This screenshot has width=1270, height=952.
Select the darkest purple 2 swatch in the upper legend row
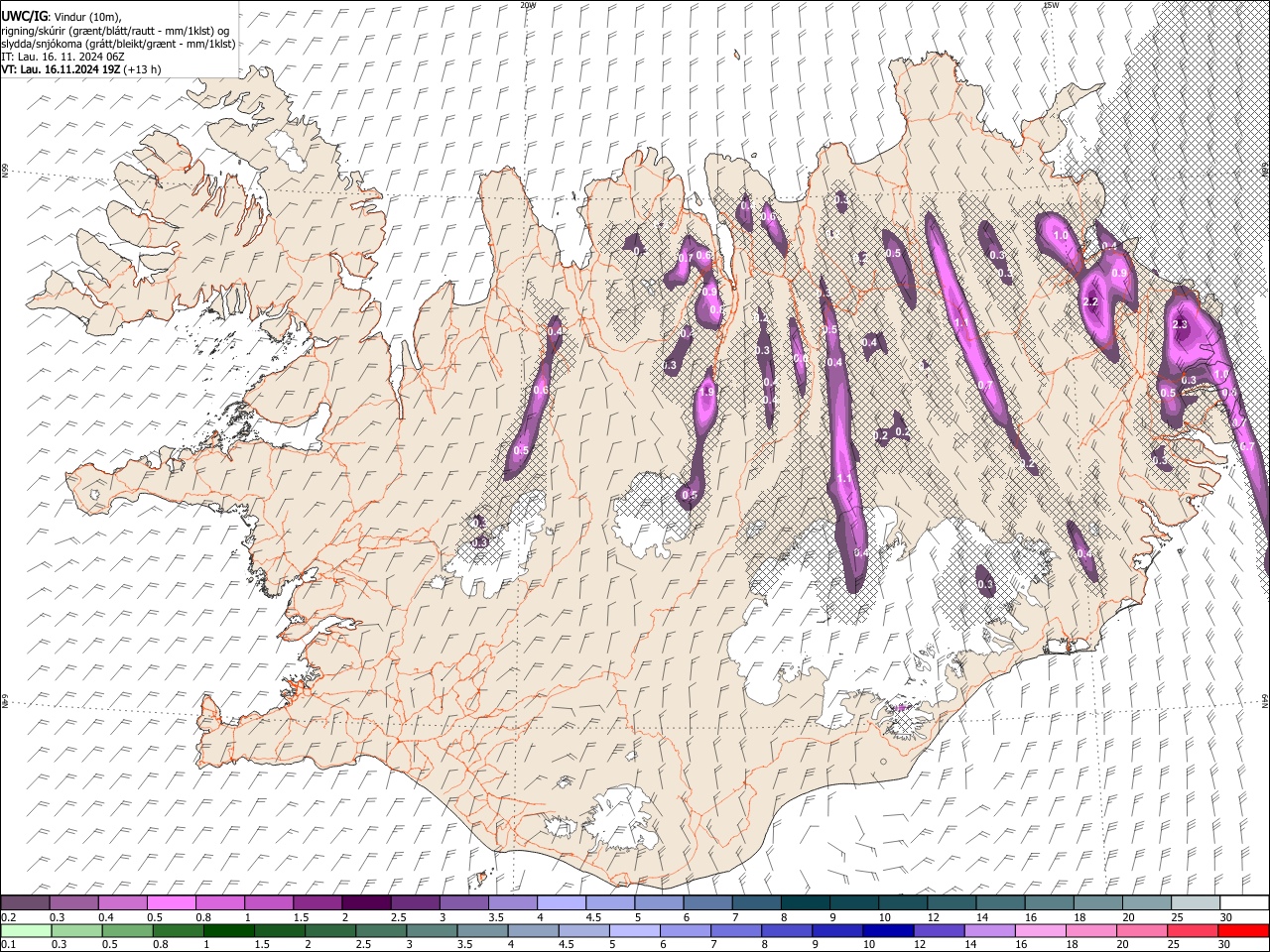pos(365,903)
